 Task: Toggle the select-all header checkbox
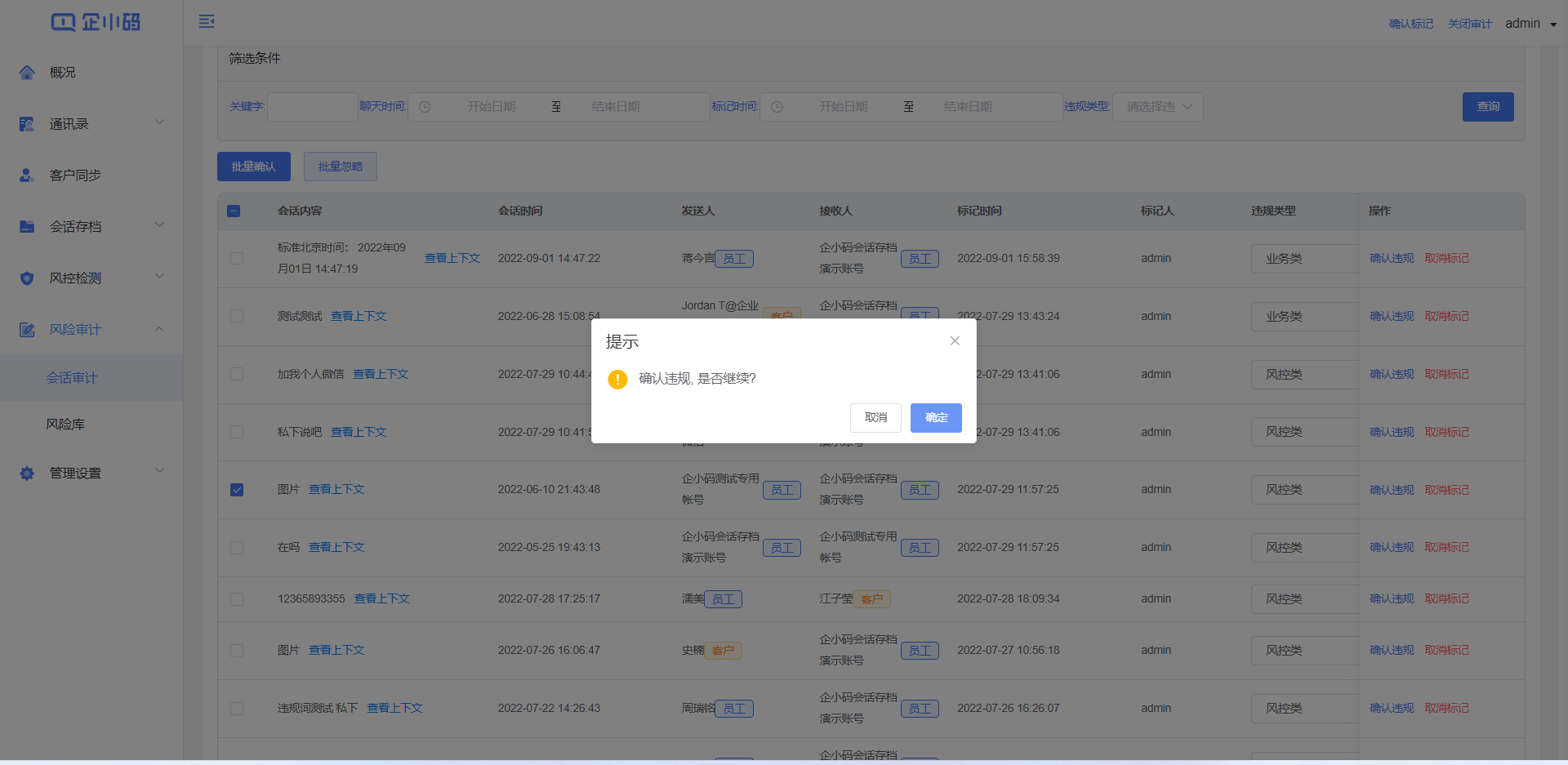click(x=234, y=211)
